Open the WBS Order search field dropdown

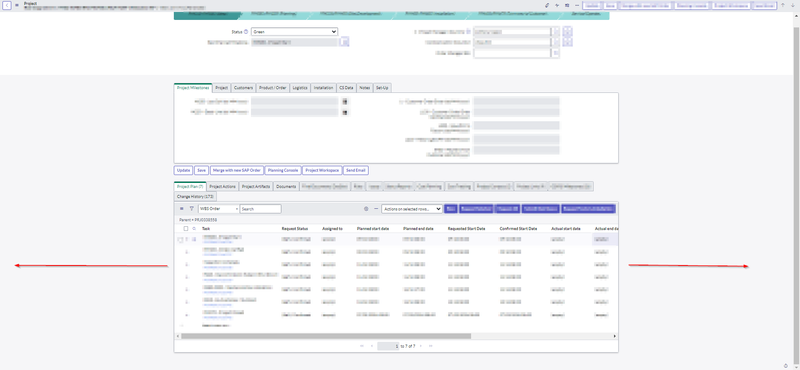(x=218, y=209)
